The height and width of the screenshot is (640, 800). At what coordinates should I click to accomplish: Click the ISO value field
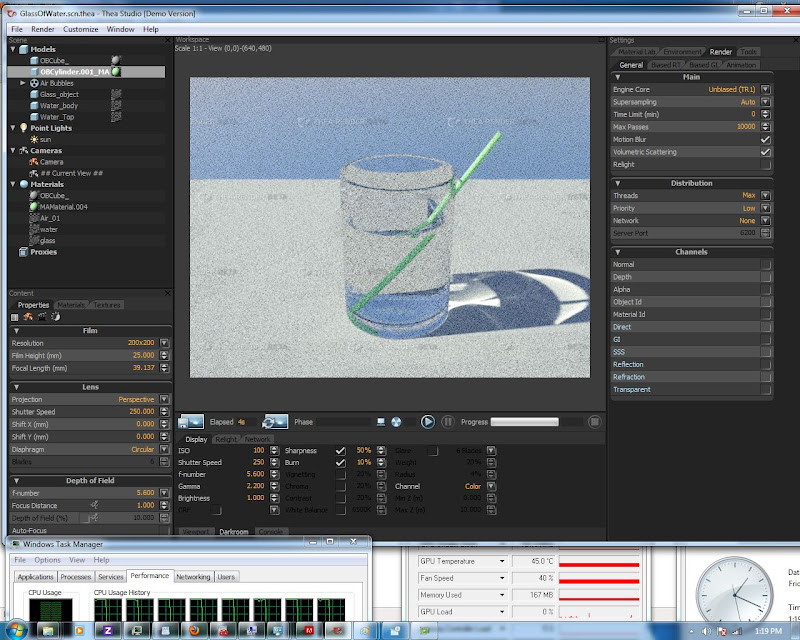click(x=257, y=451)
